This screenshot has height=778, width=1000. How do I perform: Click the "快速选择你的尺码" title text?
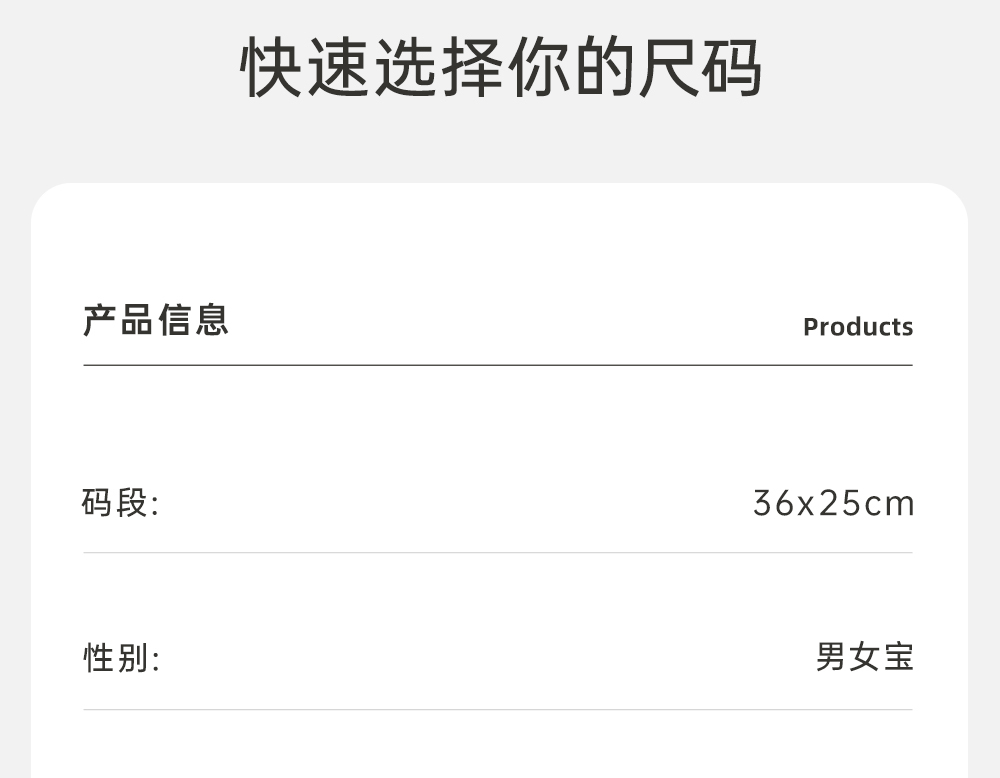tap(500, 68)
